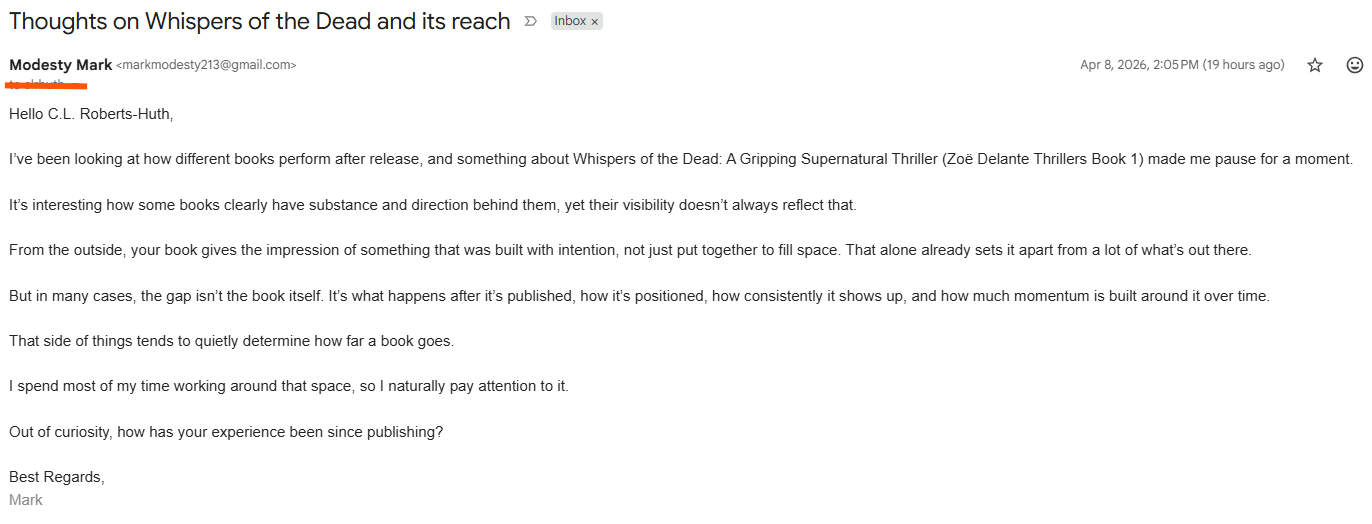Remove the Inbox label with its x

point(594,21)
